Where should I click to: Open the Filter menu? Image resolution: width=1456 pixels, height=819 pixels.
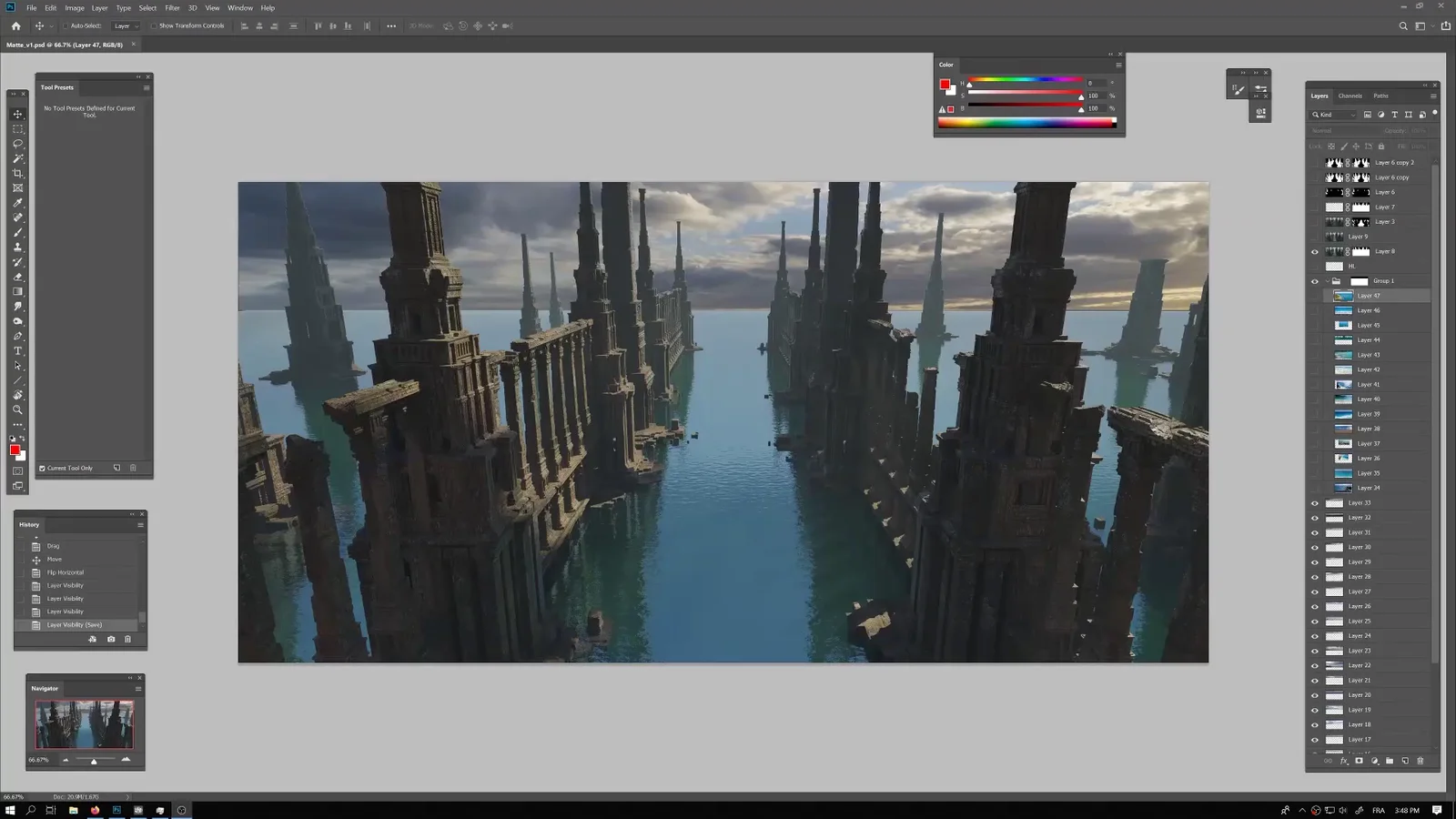coord(171,7)
